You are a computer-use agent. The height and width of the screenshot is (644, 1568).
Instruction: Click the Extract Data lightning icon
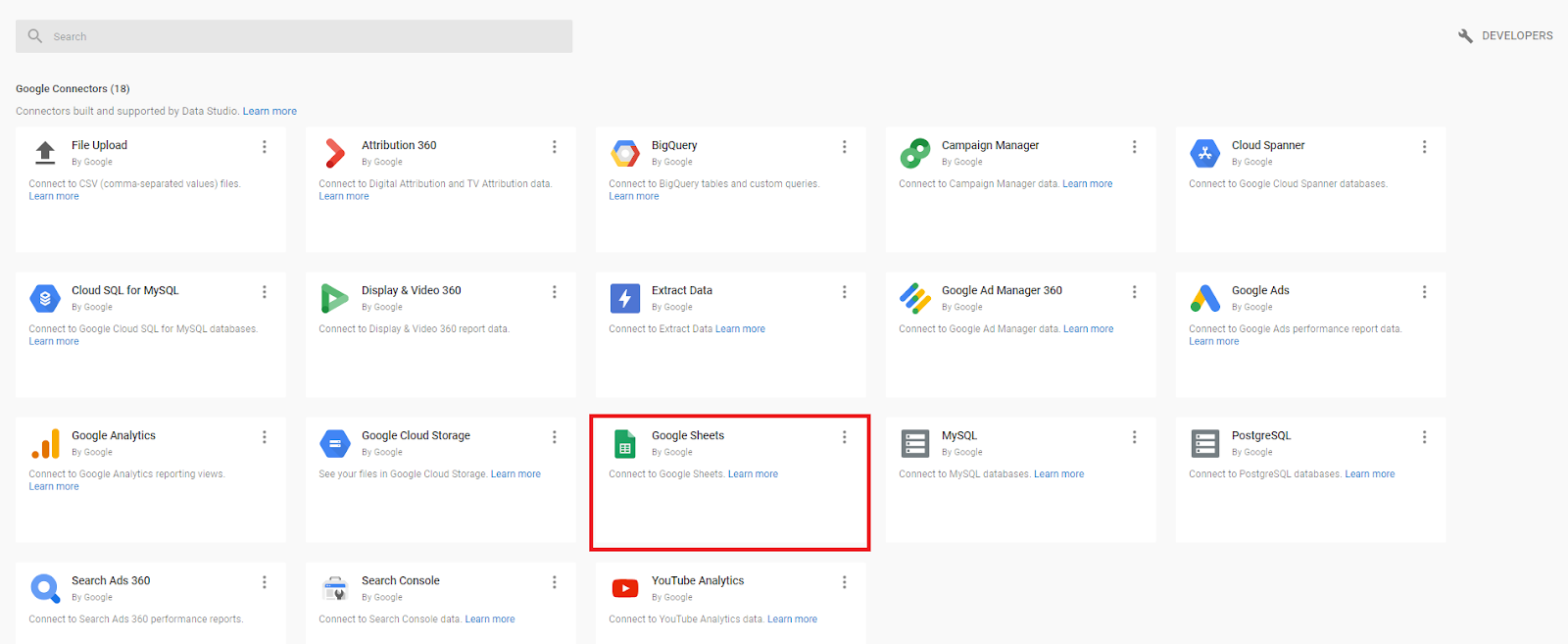click(x=625, y=298)
